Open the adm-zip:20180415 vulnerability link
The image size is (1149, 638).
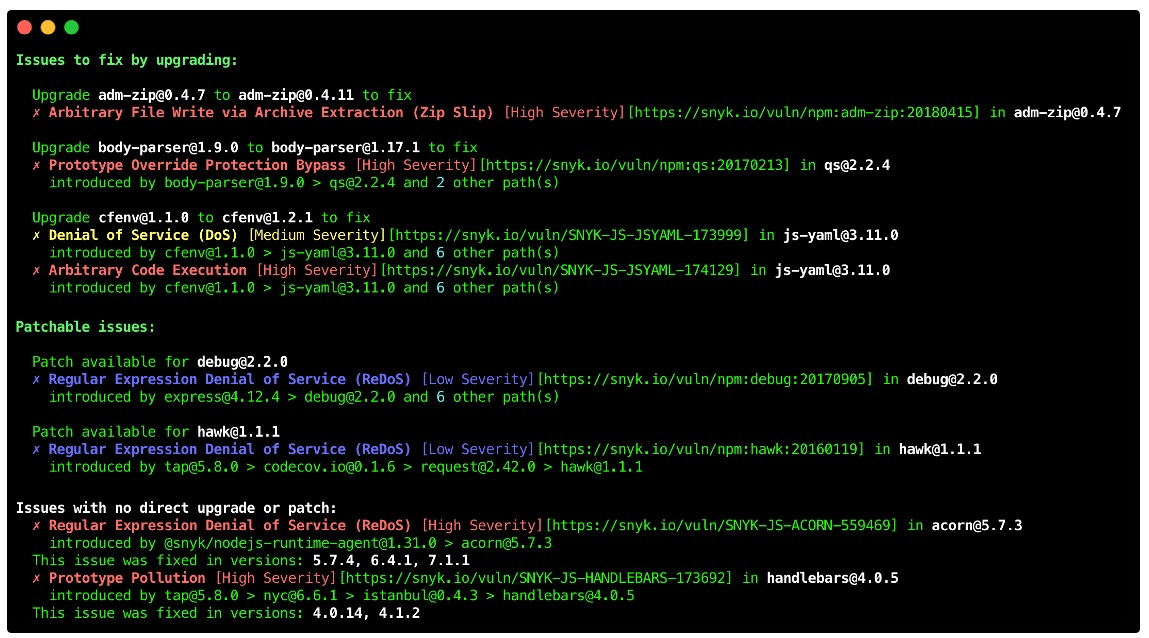coord(804,113)
